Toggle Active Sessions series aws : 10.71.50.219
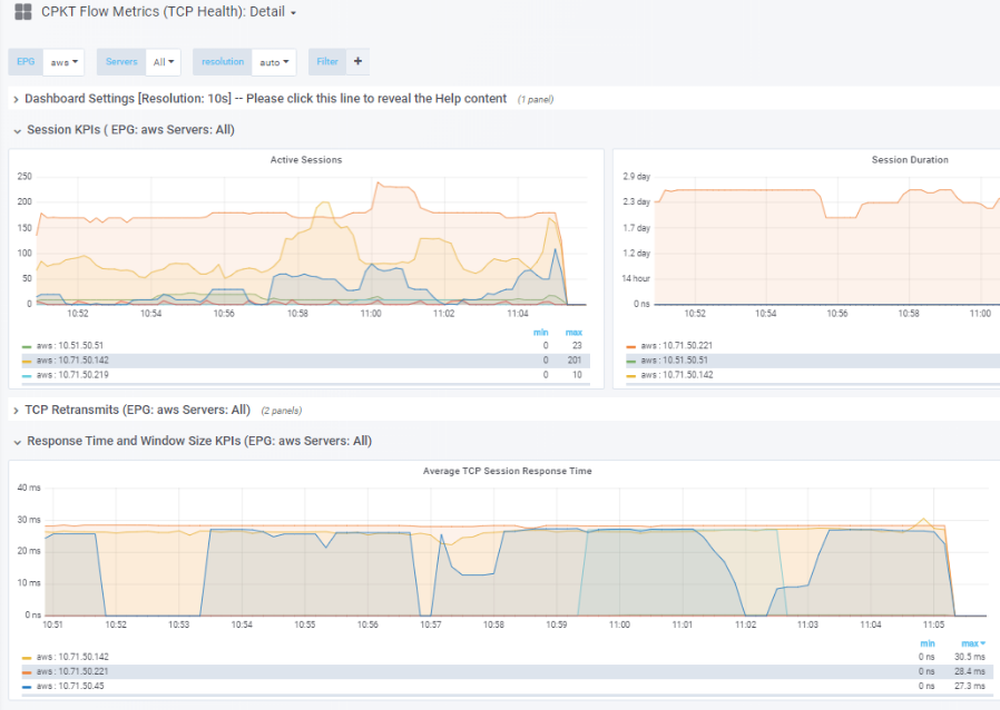Screen dimensions: 1000x710 [72, 374]
